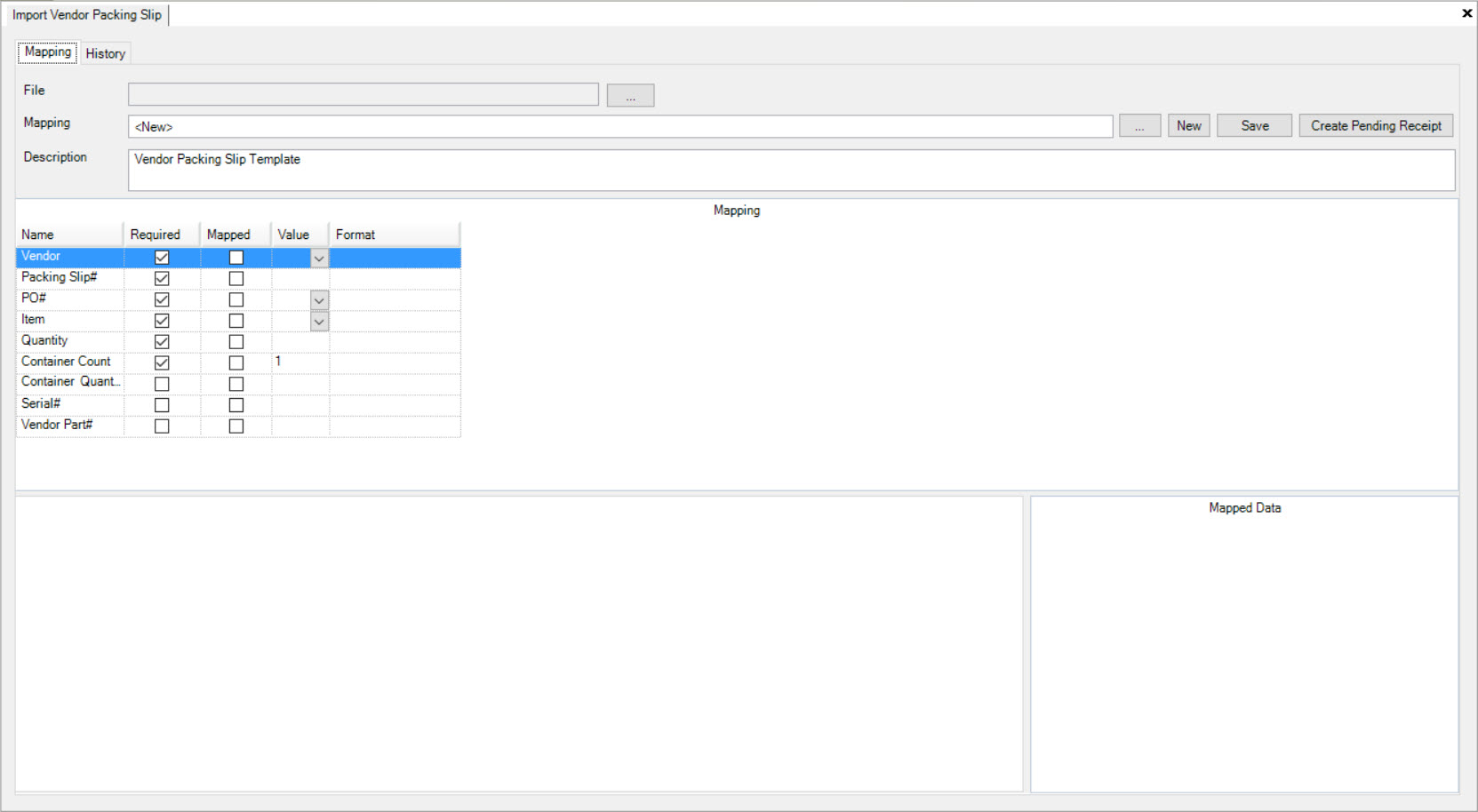
Task: Click the Description text box
Action: [792, 170]
